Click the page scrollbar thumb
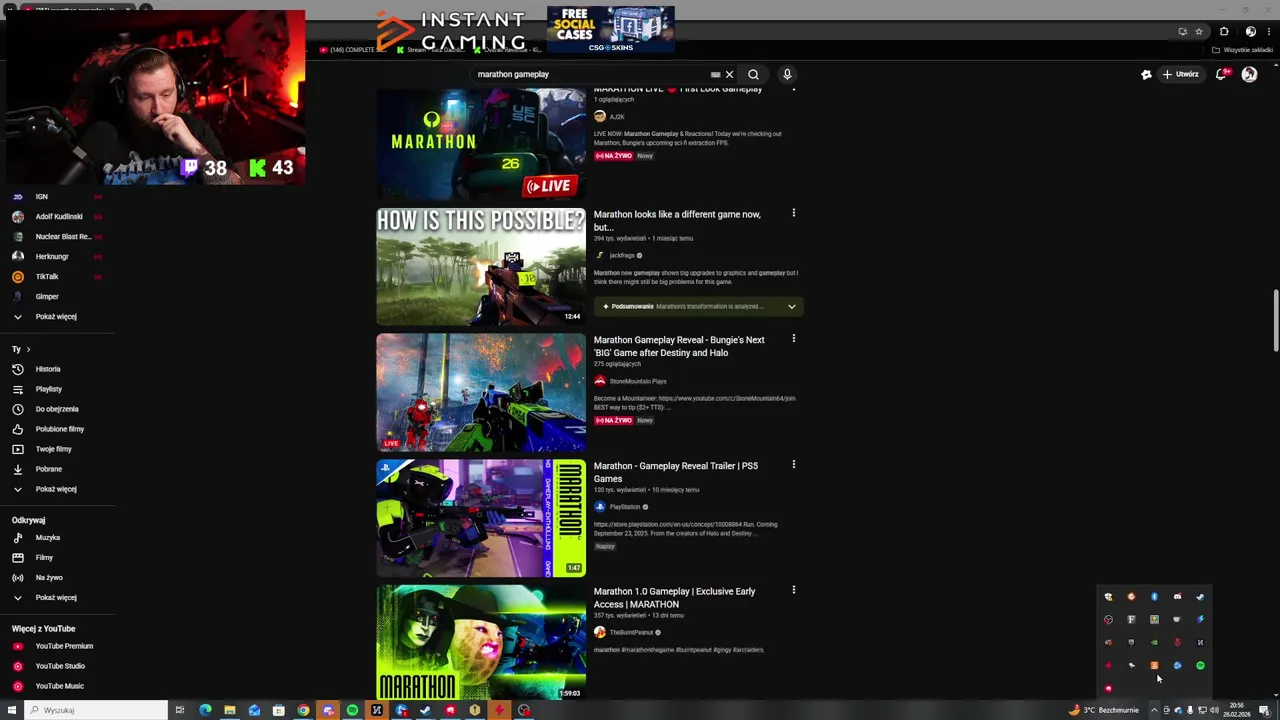 (x=1275, y=320)
